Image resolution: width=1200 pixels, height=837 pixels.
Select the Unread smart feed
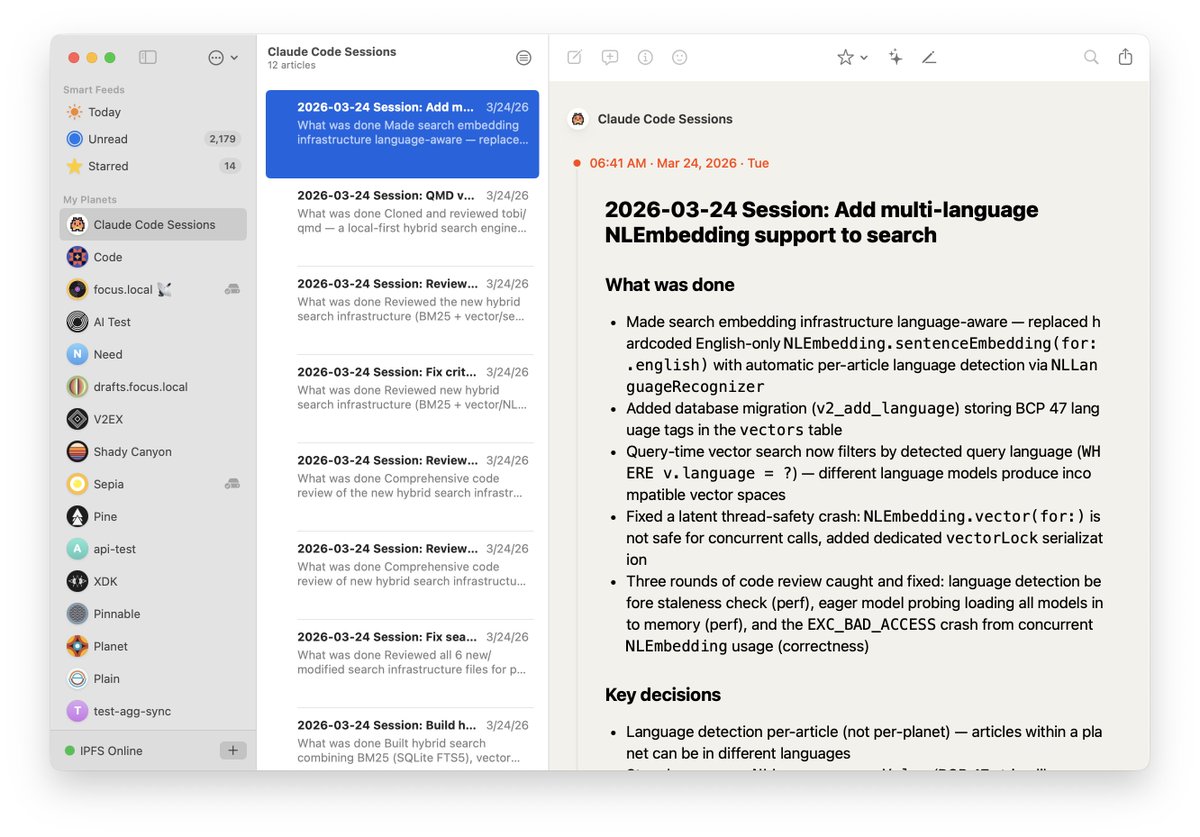[108, 139]
